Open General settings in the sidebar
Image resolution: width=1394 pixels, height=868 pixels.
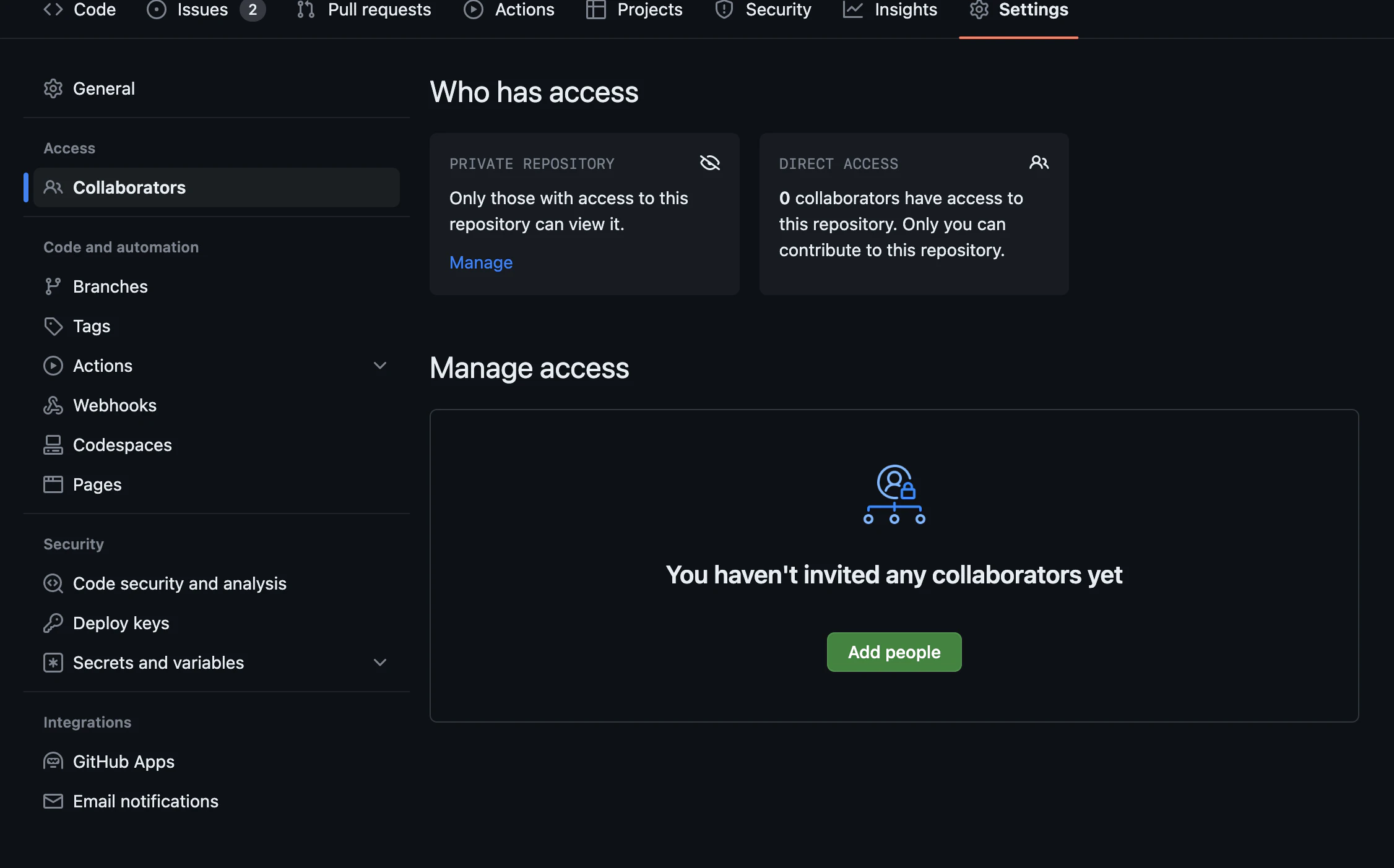coord(104,88)
